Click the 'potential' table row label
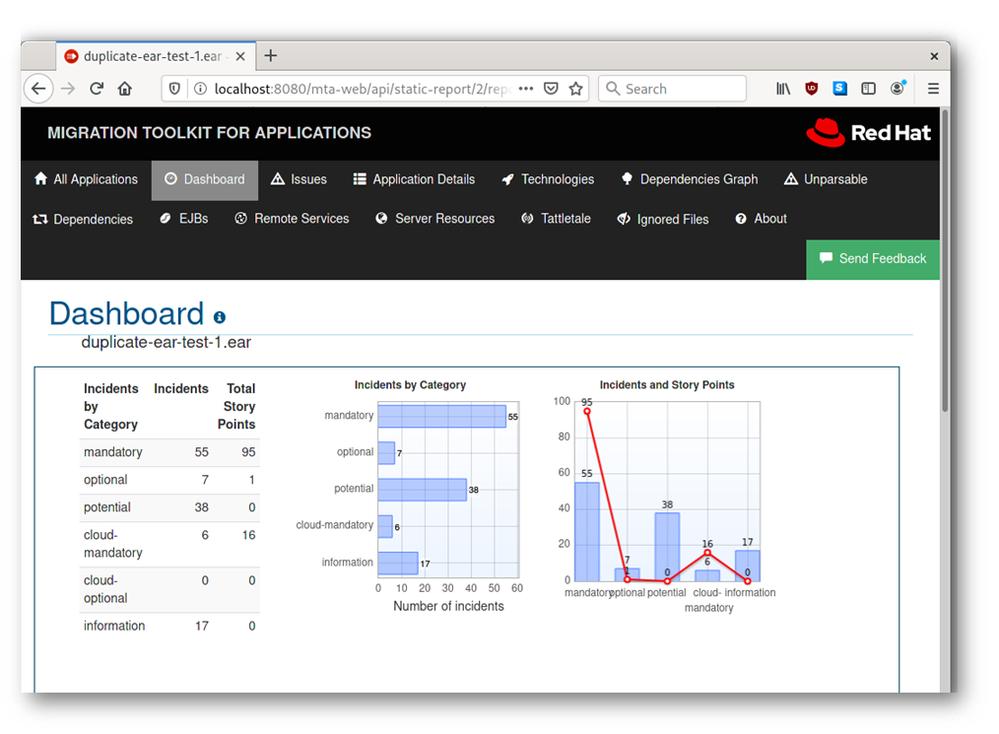The image size is (999, 734). pyautogui.click(x=107, y=508)
